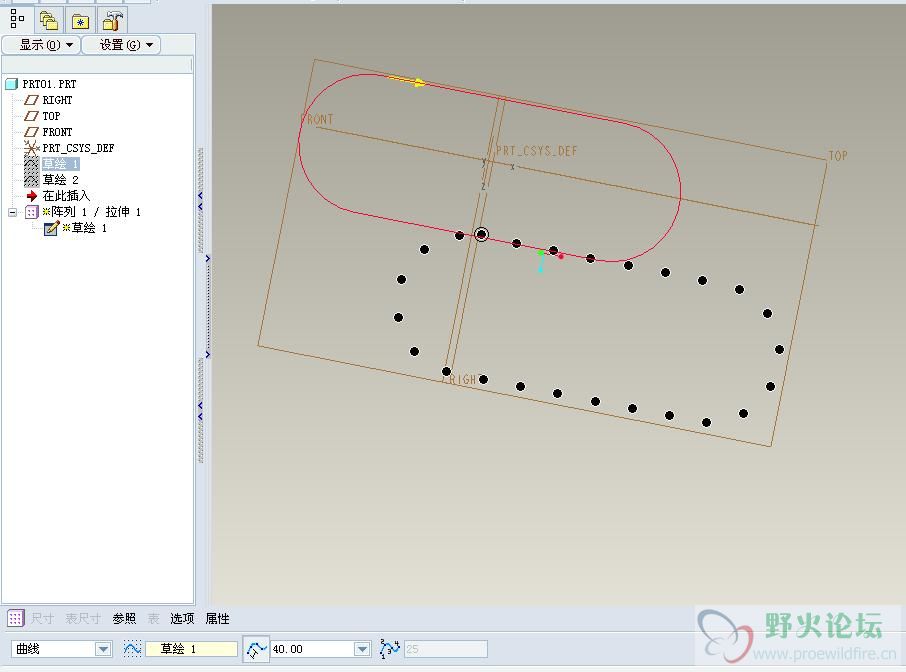Click the curve sketch collector icon
Viewport: 906px width, 672px height.
[132, 648]
